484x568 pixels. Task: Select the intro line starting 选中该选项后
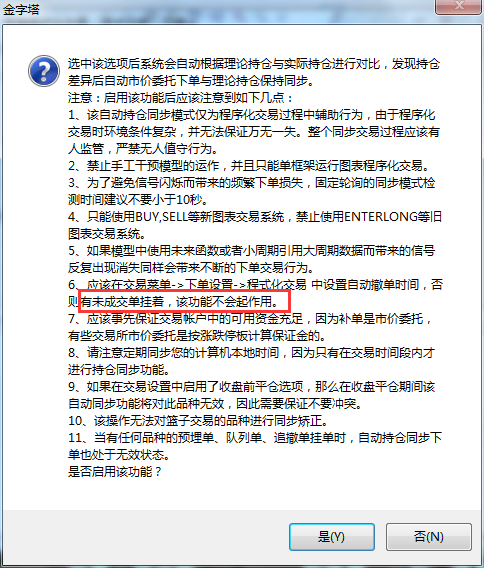pos(254,72)
